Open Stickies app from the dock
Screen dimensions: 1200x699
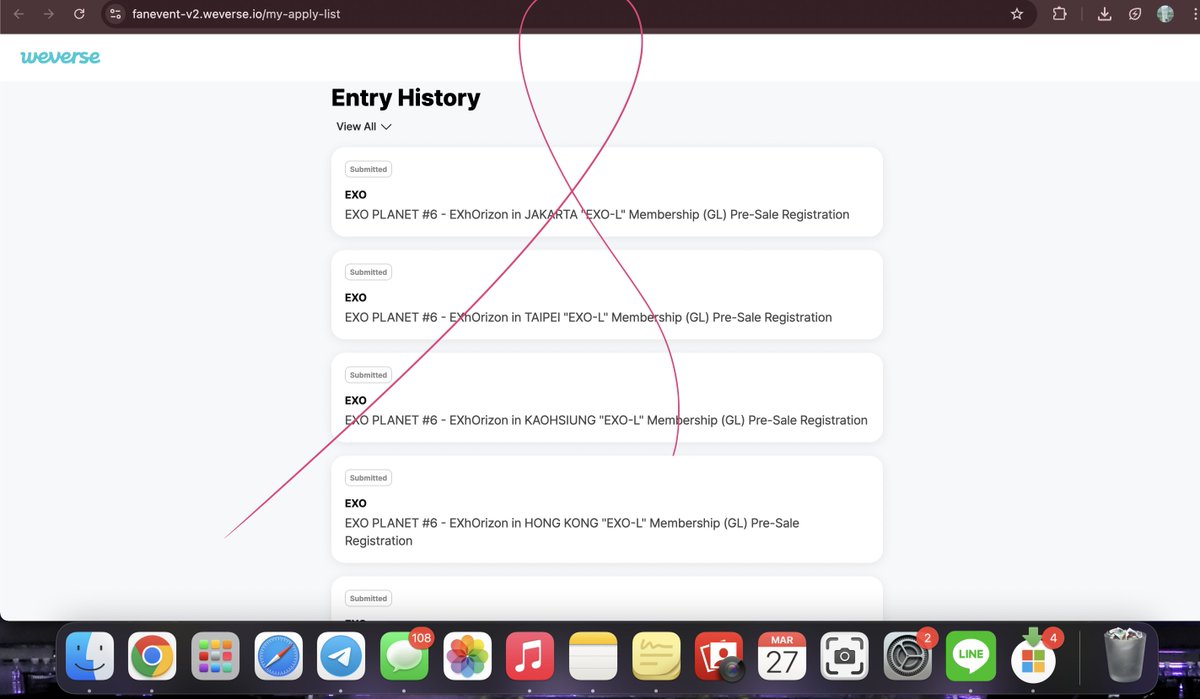tap(656, 656)
